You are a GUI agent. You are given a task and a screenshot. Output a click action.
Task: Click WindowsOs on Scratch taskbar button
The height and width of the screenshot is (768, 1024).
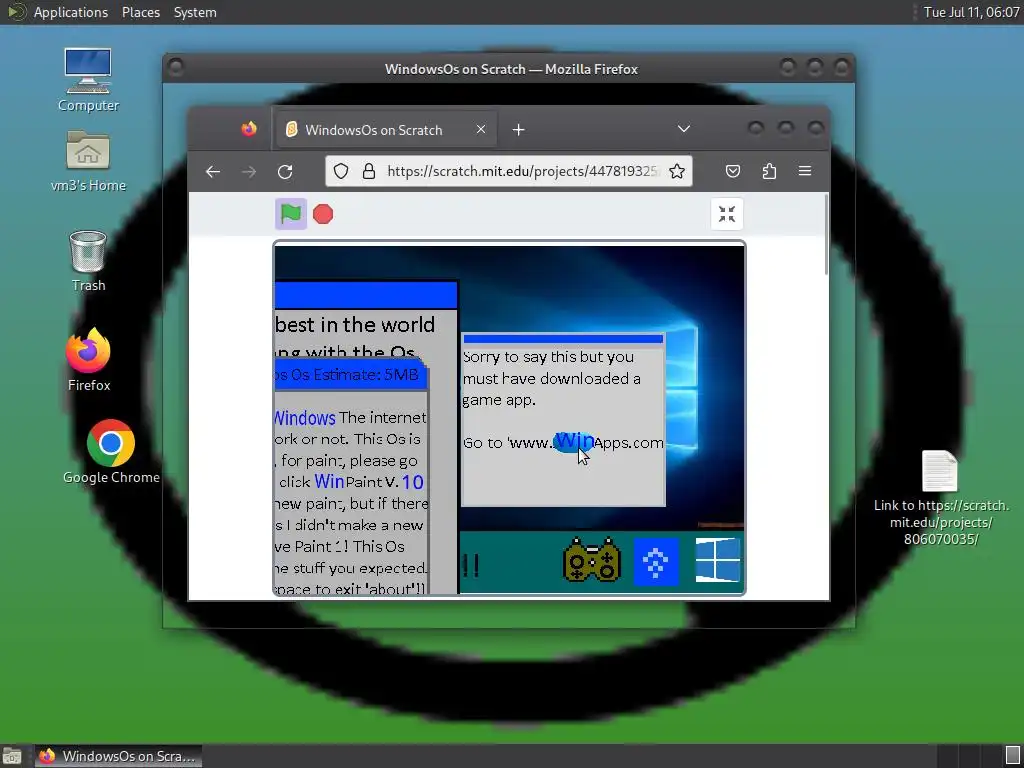(118, 756)
